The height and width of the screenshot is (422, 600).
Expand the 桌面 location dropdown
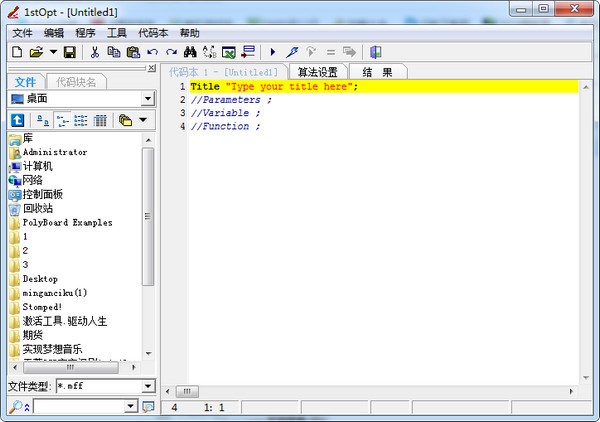coord(148,98)
